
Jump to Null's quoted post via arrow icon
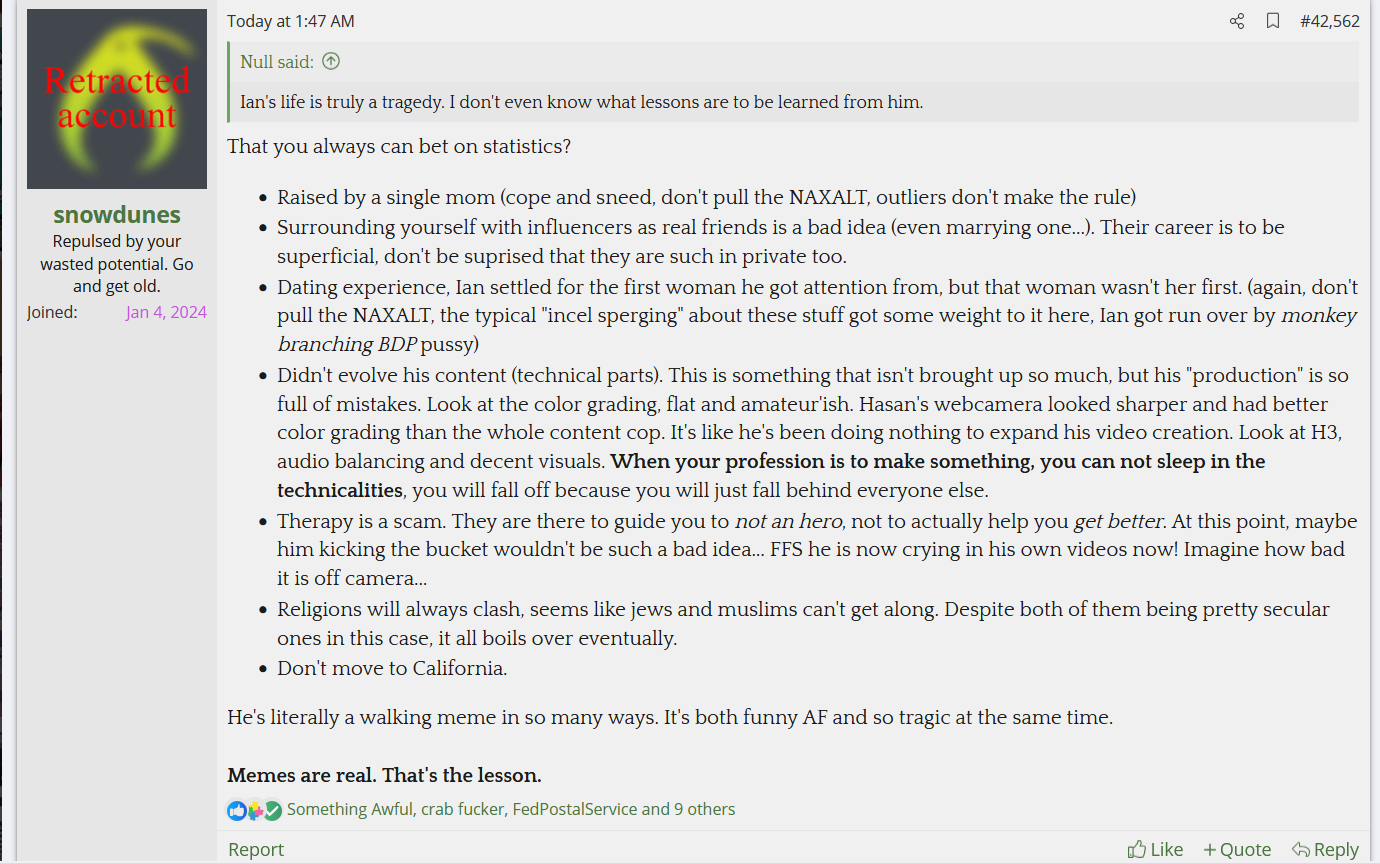(331, 61)
